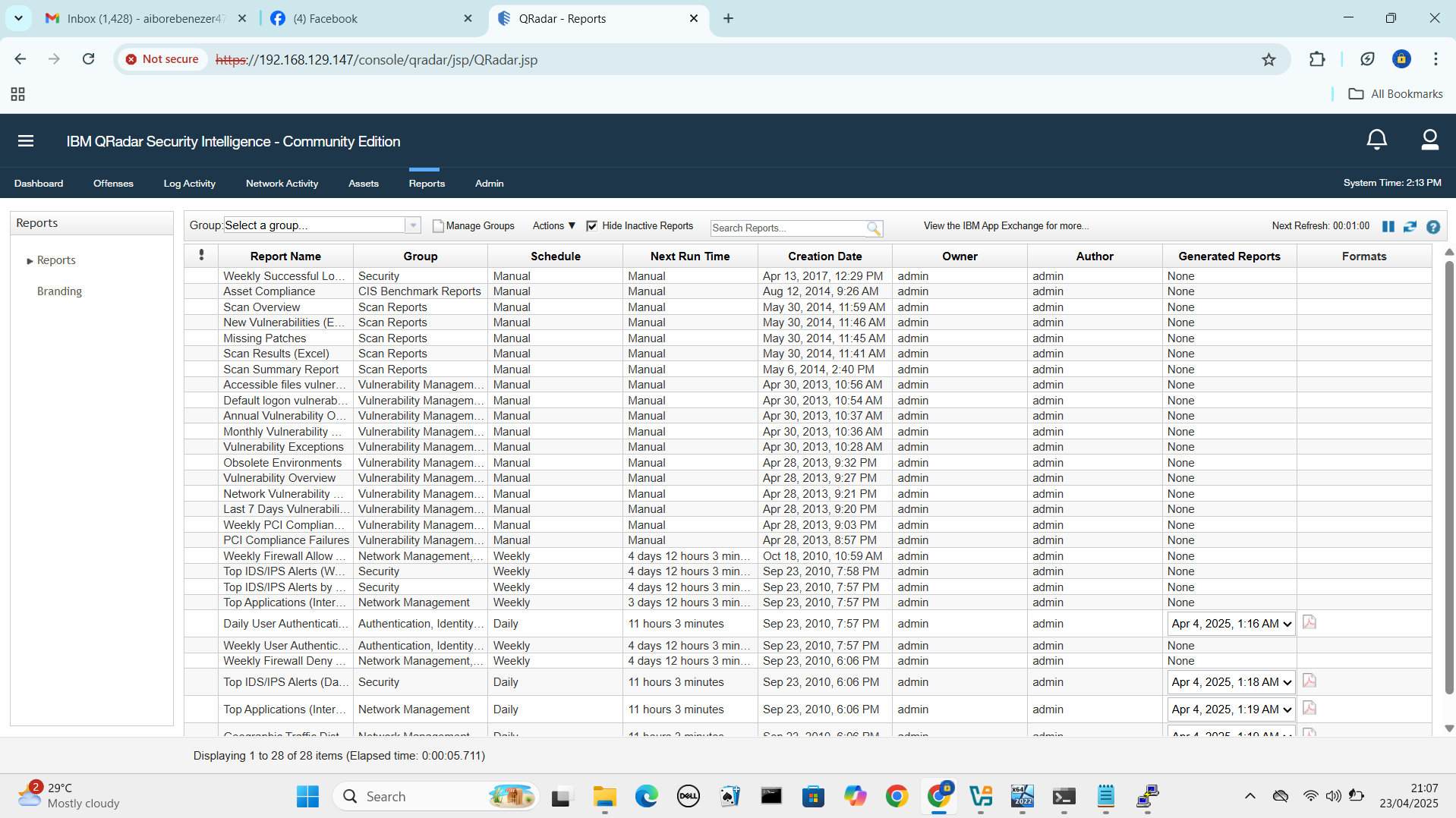This screenshot has height=818, width=1456.
Task: Click the Windows taskbar Search box
Action: click(436, 796)
